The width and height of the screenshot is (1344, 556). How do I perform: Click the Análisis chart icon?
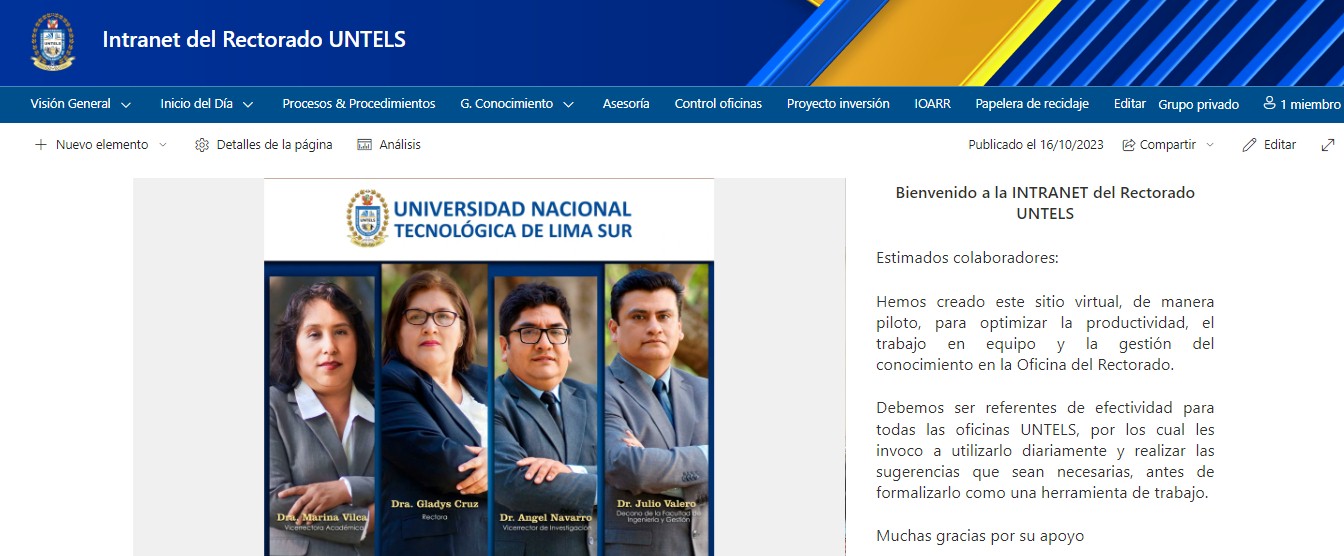coord(365,145)
